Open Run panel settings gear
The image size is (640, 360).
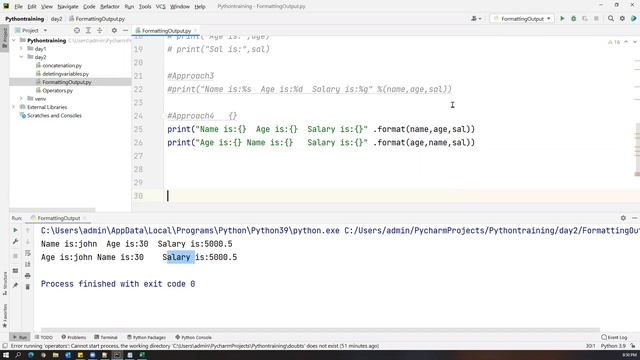623,218
